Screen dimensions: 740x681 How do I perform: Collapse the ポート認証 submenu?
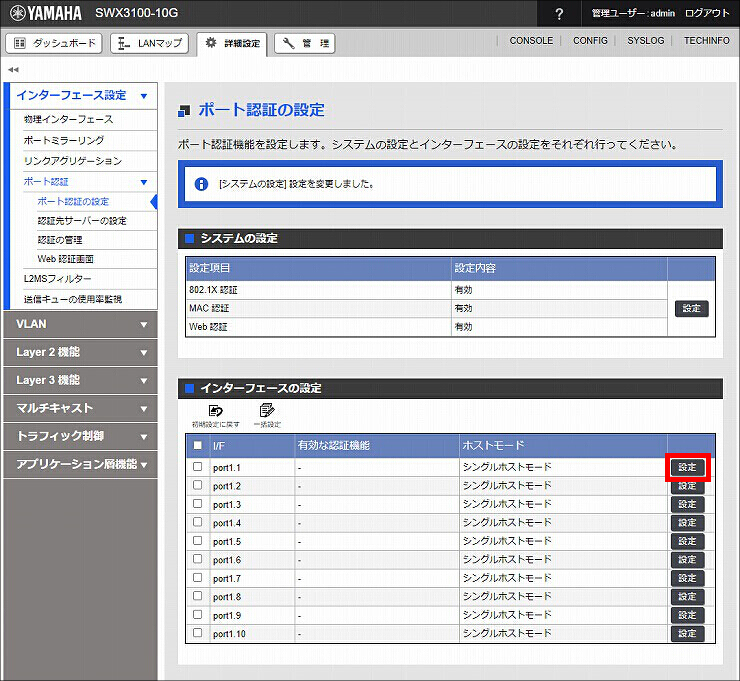(x=90, y=182)
